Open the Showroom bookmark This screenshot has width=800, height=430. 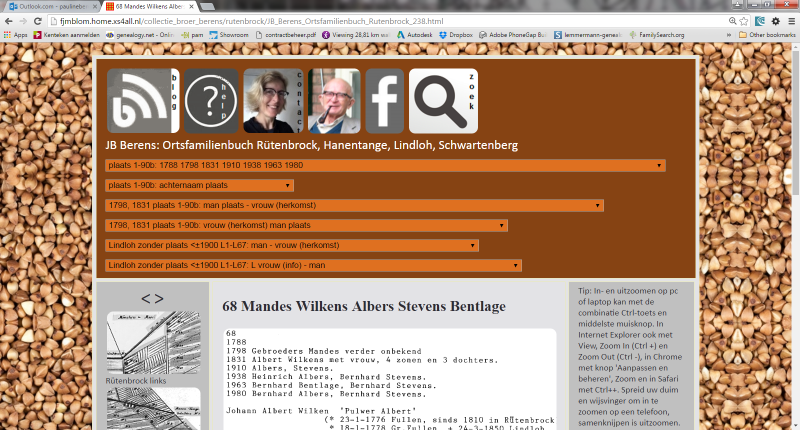[229, 35]
